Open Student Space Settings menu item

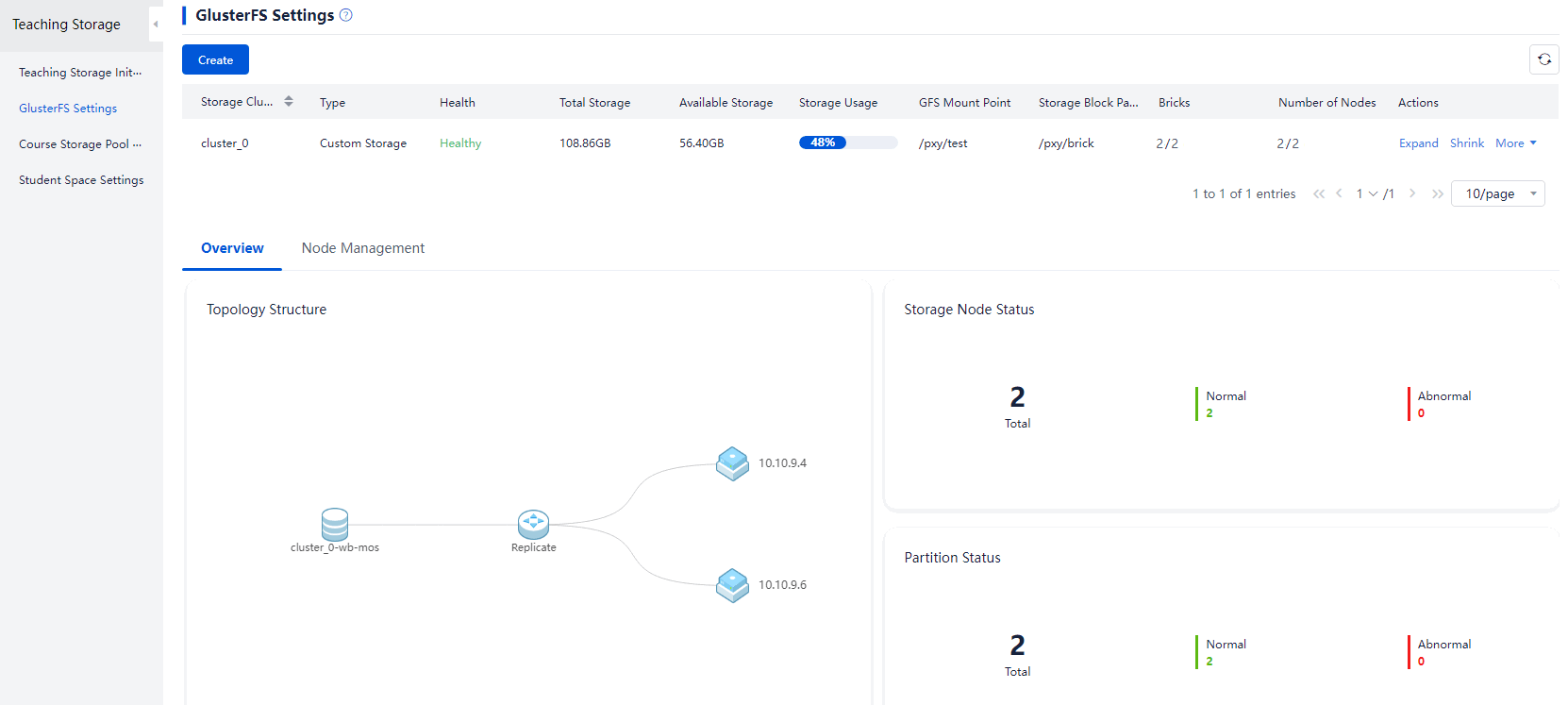pos(81,180)
